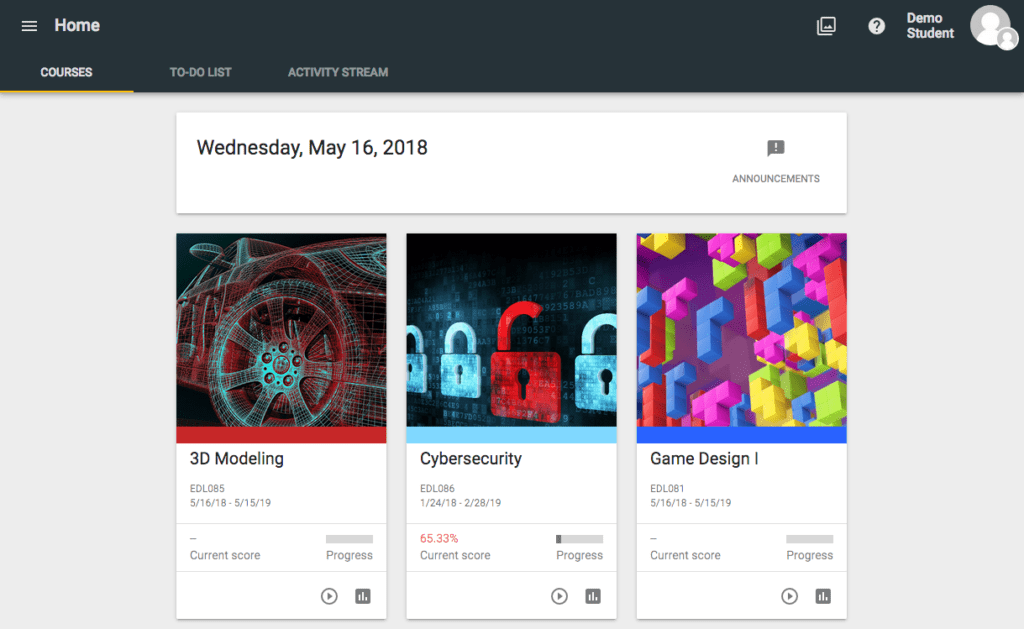
Task: Open the Game Design I course title
Action: click(x=704, y=459)
